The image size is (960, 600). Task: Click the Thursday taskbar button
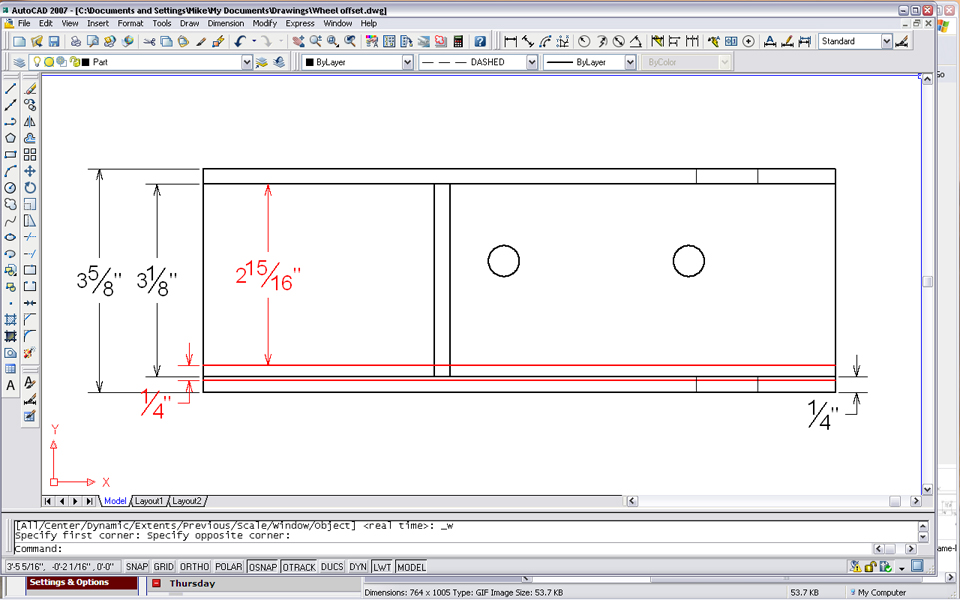pos(192,583)
